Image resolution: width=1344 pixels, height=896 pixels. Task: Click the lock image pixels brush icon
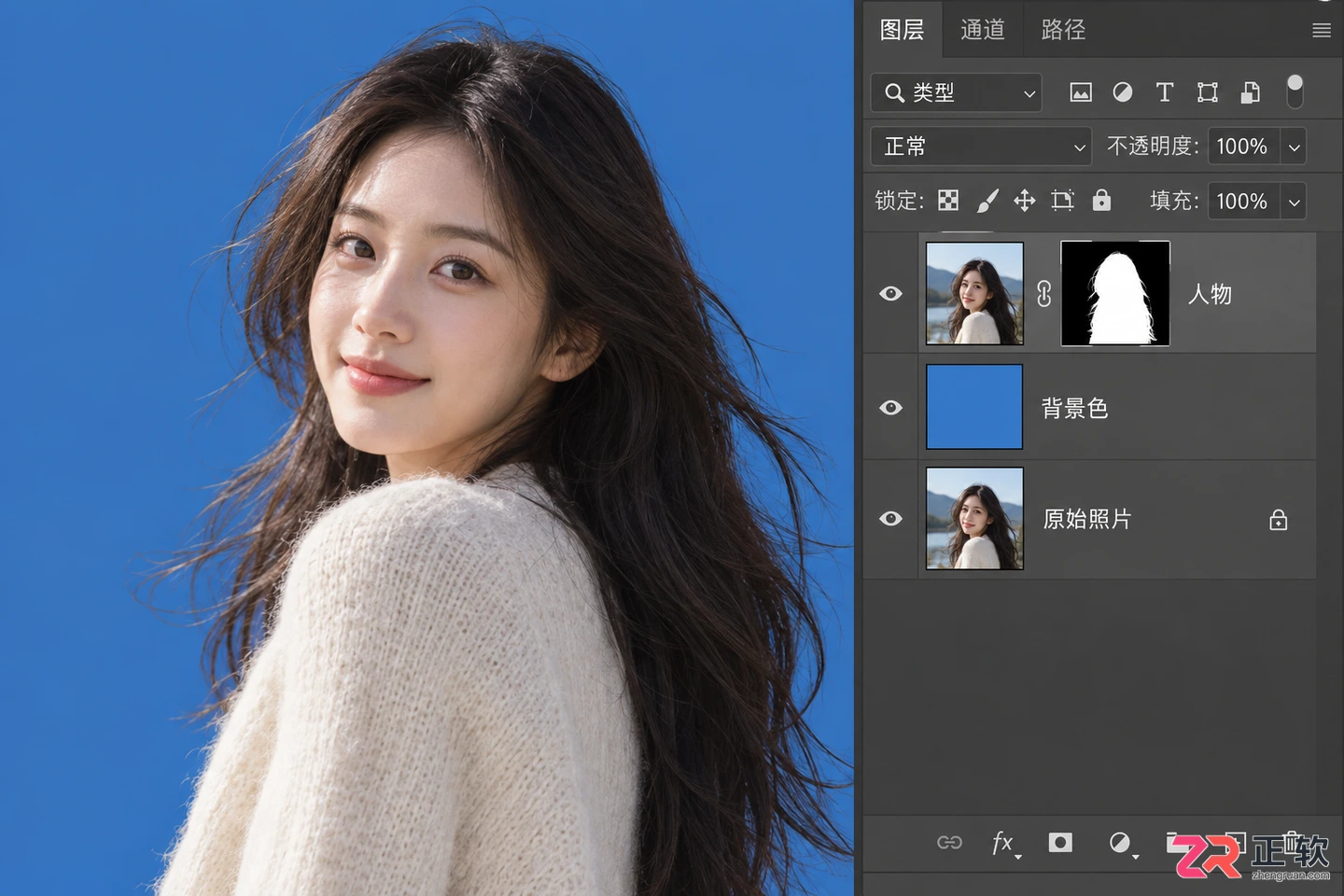click(x=987, y=201)
